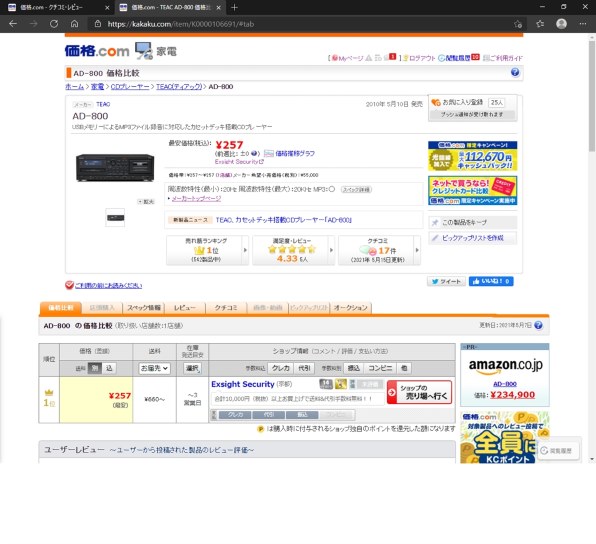
Task: Click the Exsight Security link under lowest price
Action: [239, 162]
